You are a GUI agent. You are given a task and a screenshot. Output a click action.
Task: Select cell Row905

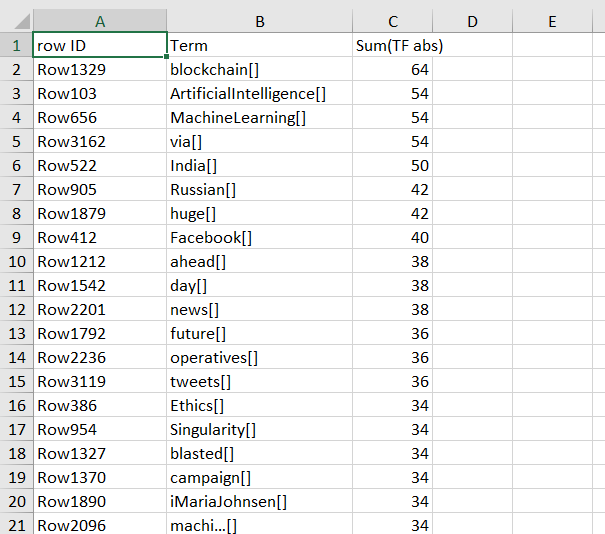[100, 189]
